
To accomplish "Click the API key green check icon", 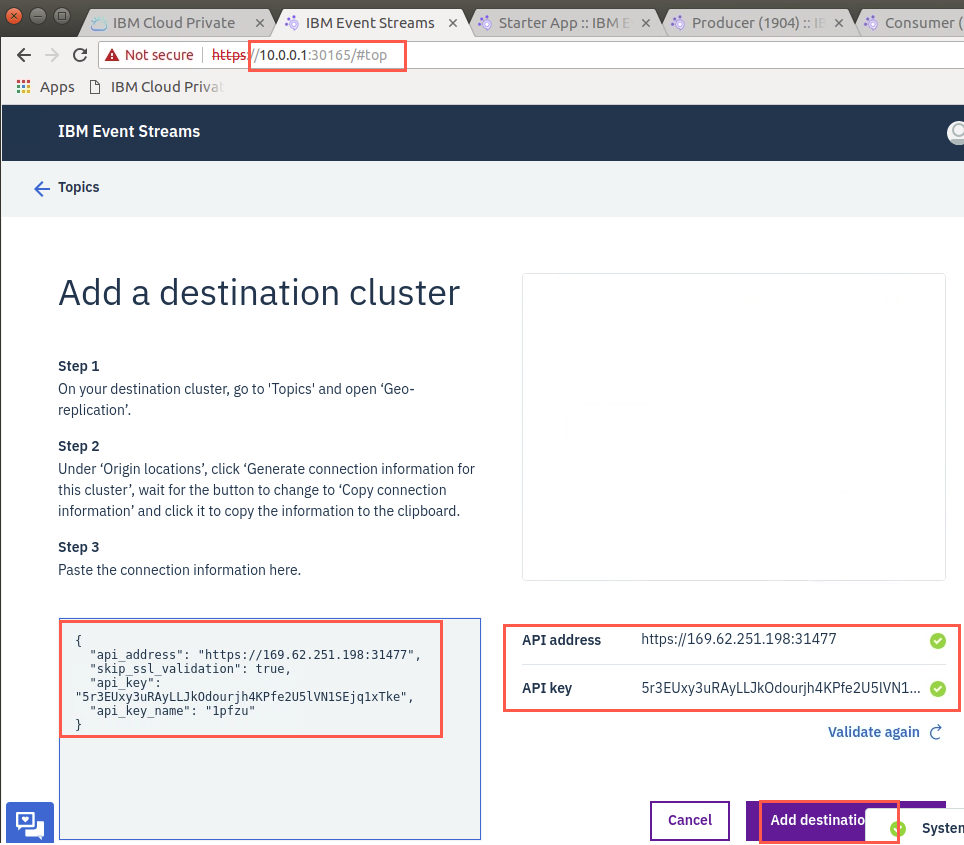I will click(938, 689).
